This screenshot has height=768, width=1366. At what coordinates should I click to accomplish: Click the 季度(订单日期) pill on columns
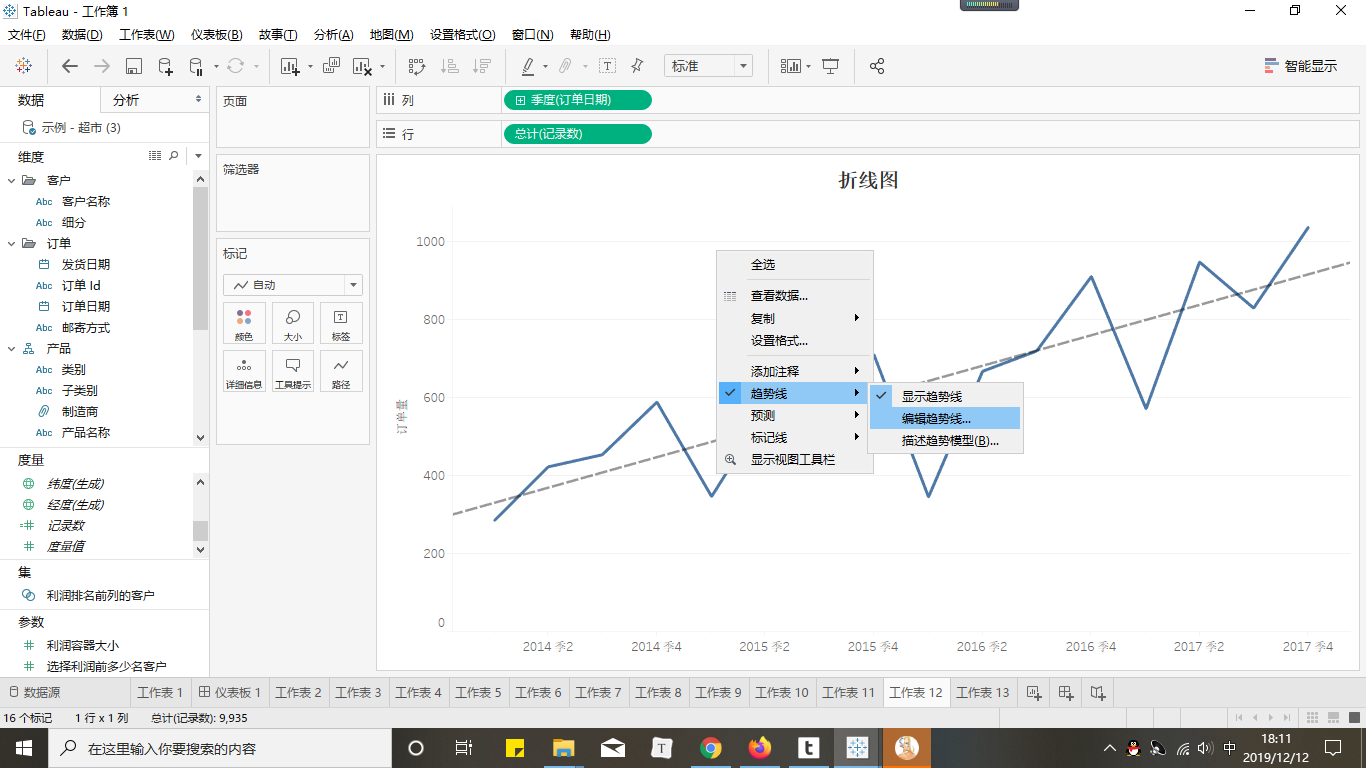(x=577, y=100)
